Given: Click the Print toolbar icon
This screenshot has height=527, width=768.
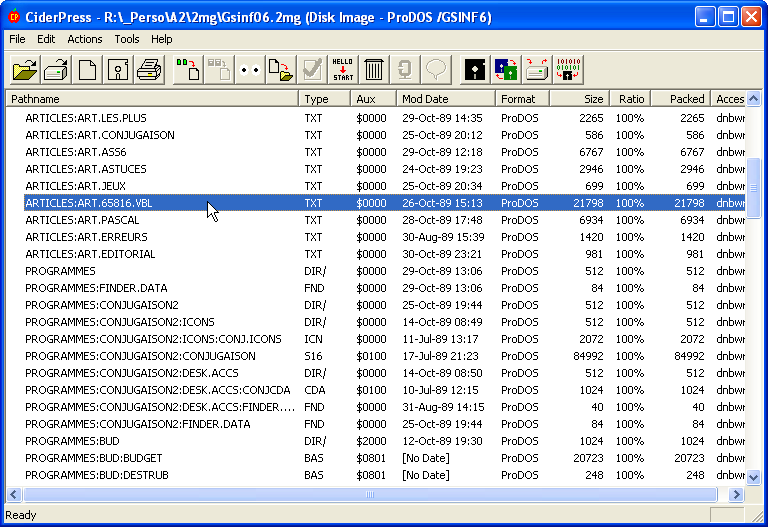Looking at the screenshot, I should (149, 70).
